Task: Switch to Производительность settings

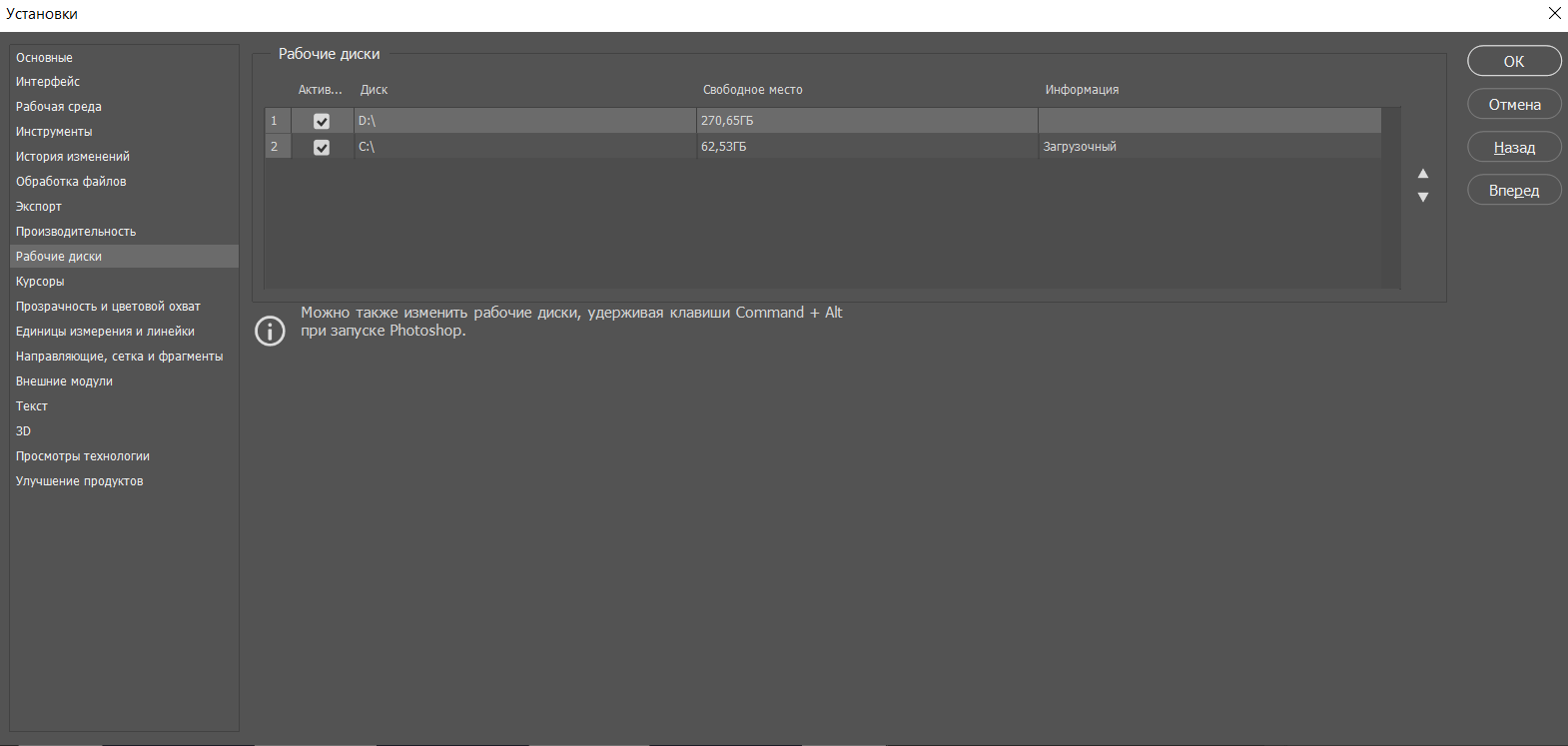Action: click(x=125, y=232)
